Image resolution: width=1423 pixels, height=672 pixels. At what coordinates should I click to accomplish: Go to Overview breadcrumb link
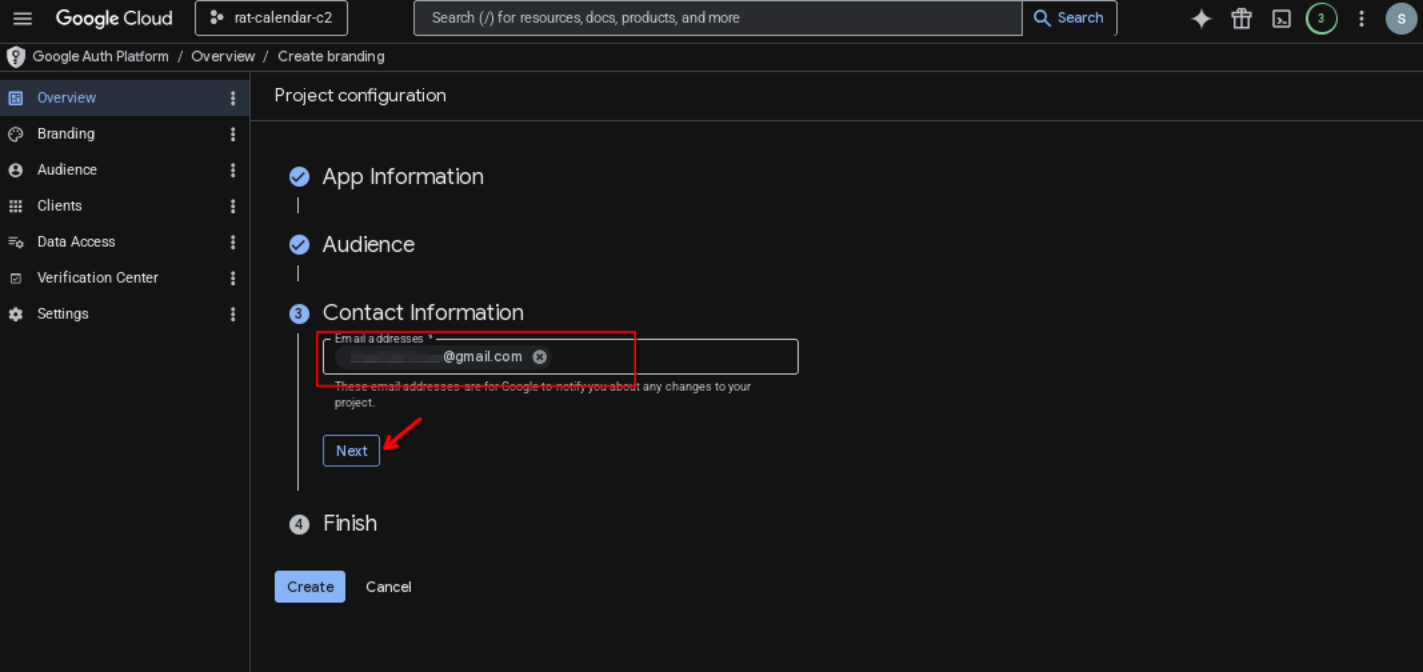[x=223, y=57]
